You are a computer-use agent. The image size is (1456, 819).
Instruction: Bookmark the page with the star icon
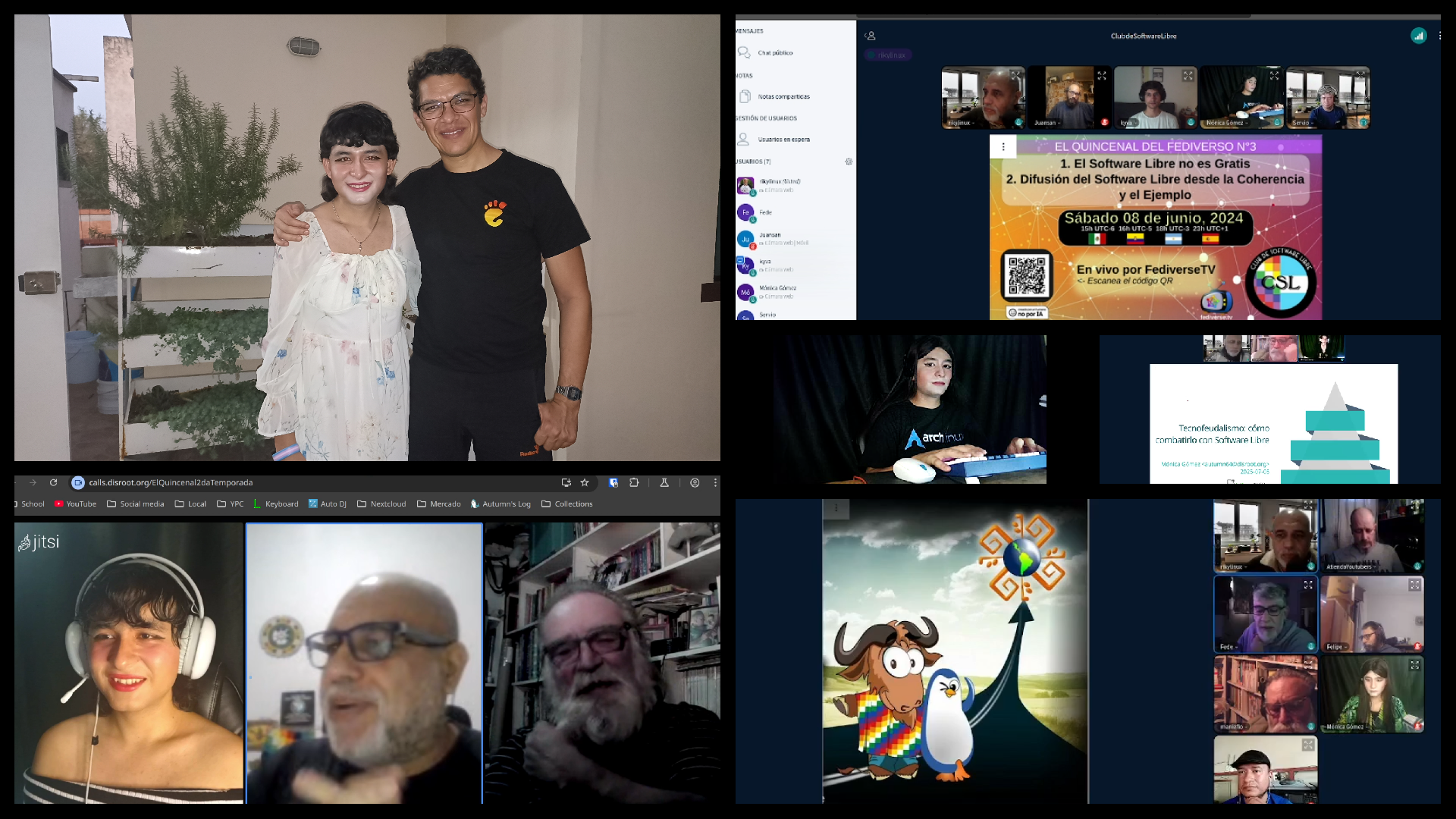click(x=585, y=483)
